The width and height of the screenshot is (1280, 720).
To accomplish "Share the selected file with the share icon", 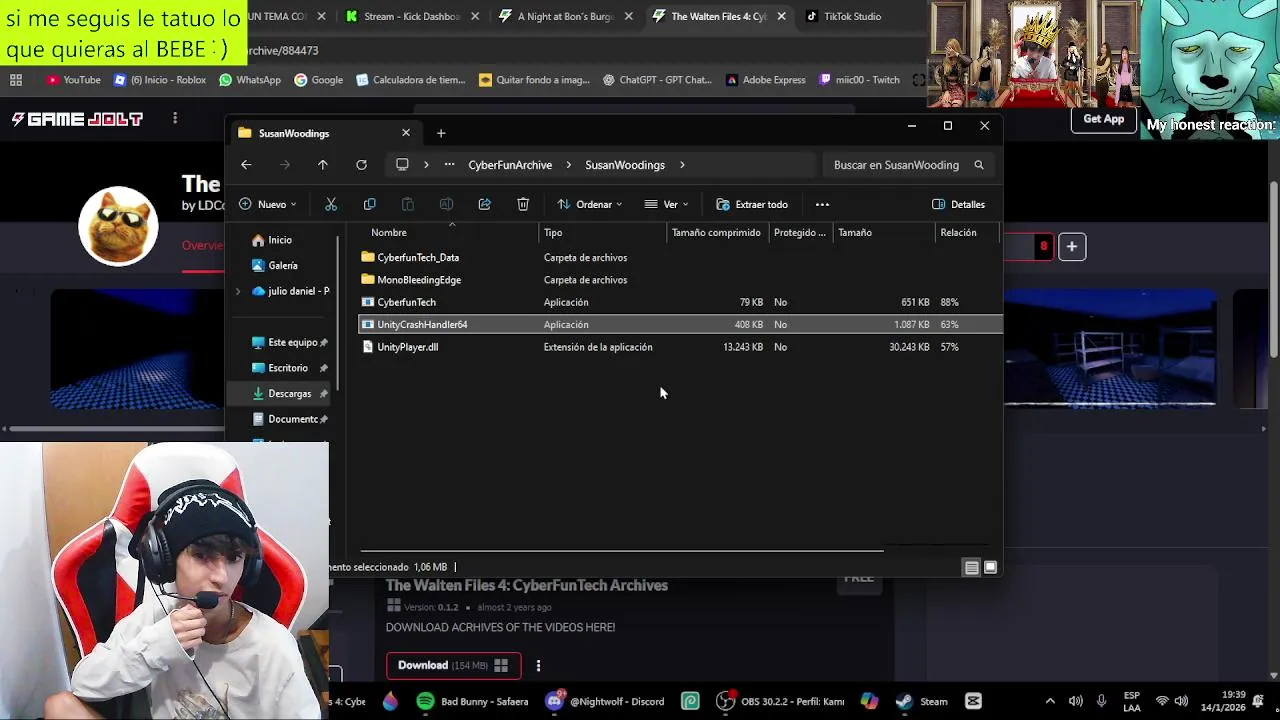I will point(484,204).
